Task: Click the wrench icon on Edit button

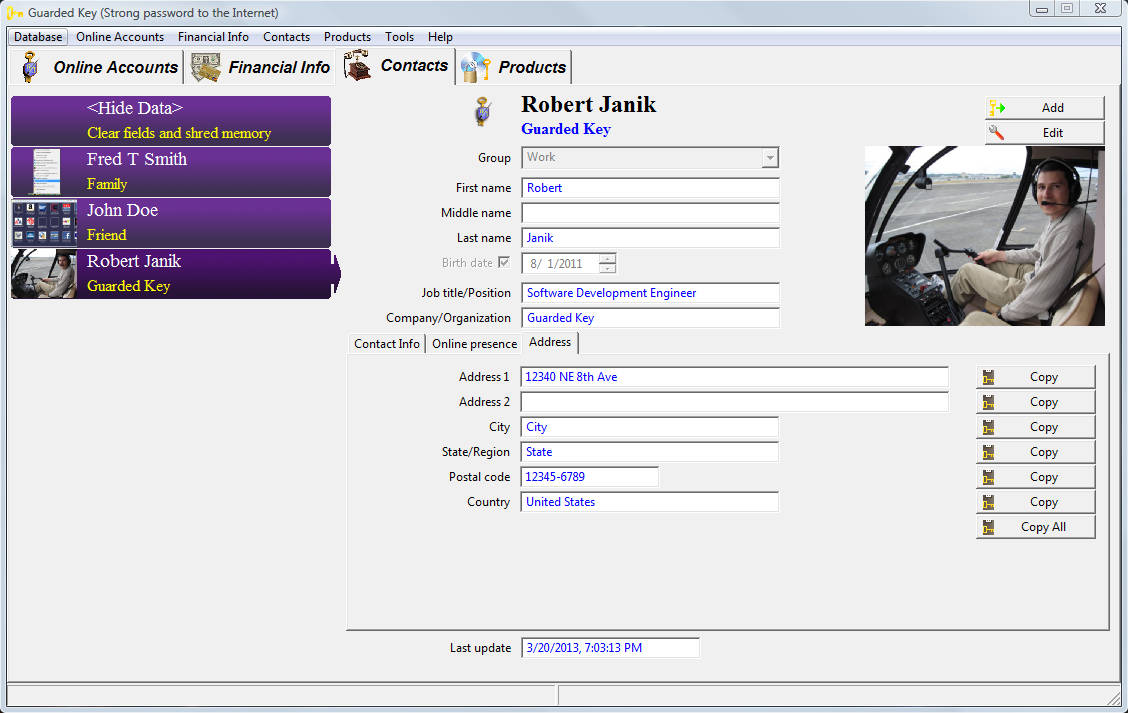Action: (x=996, y=132)
